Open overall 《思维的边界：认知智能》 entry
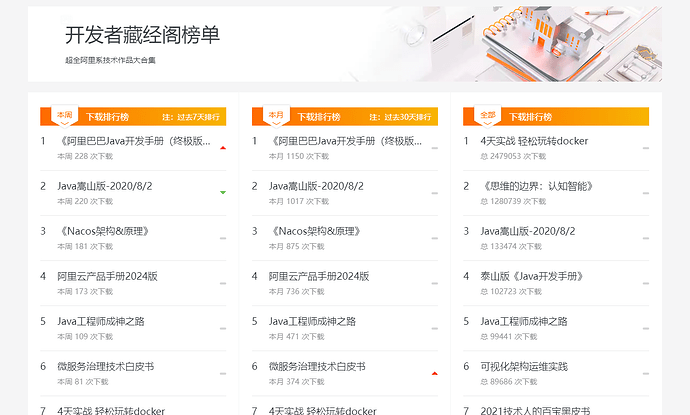 (x=537, y=186)
